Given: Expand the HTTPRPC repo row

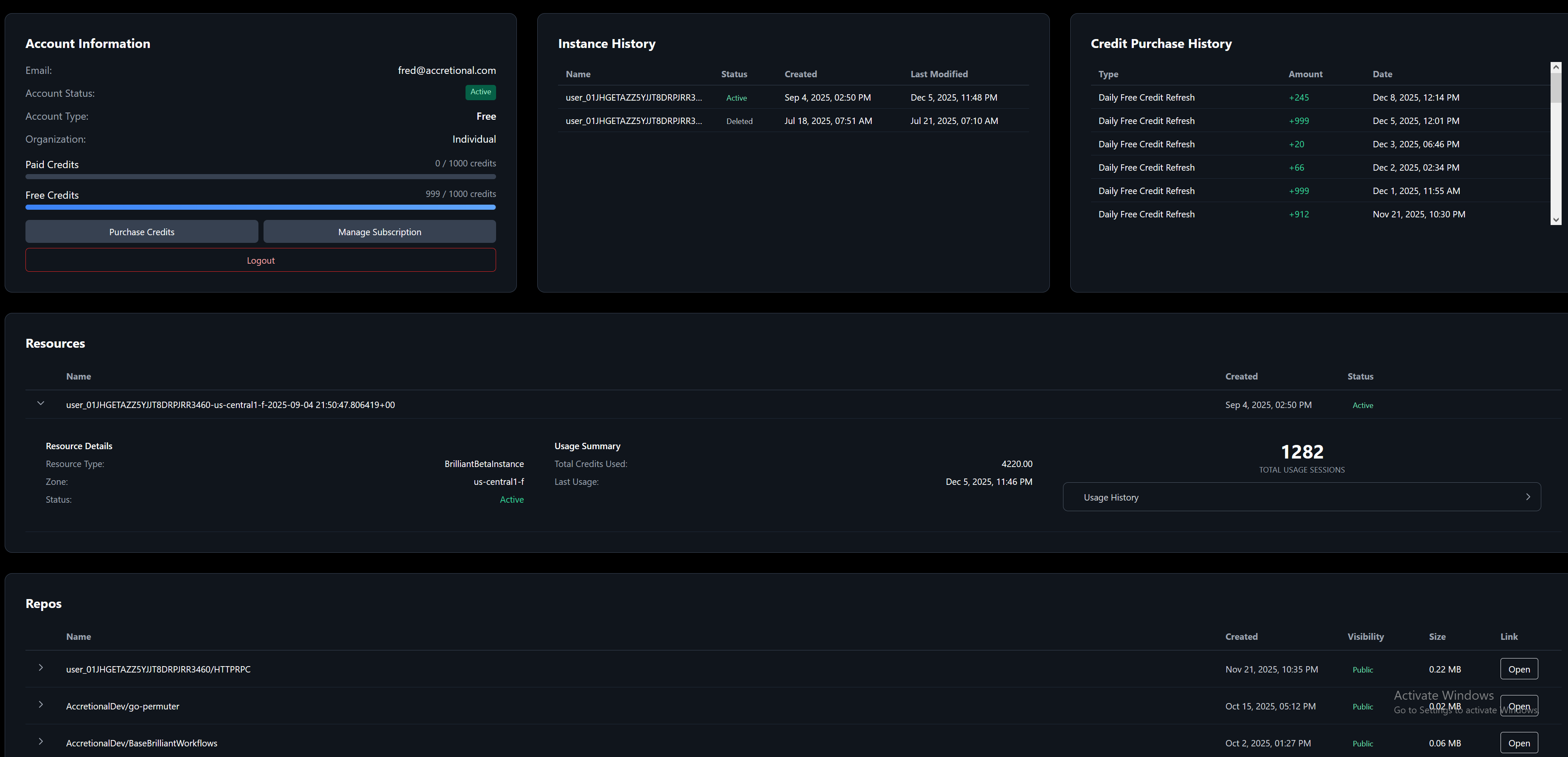Looking at the screenshot, I should [41, 667].
